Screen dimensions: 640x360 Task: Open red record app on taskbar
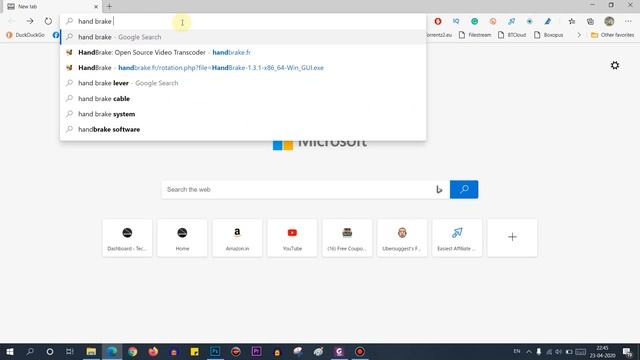point(360,351)
